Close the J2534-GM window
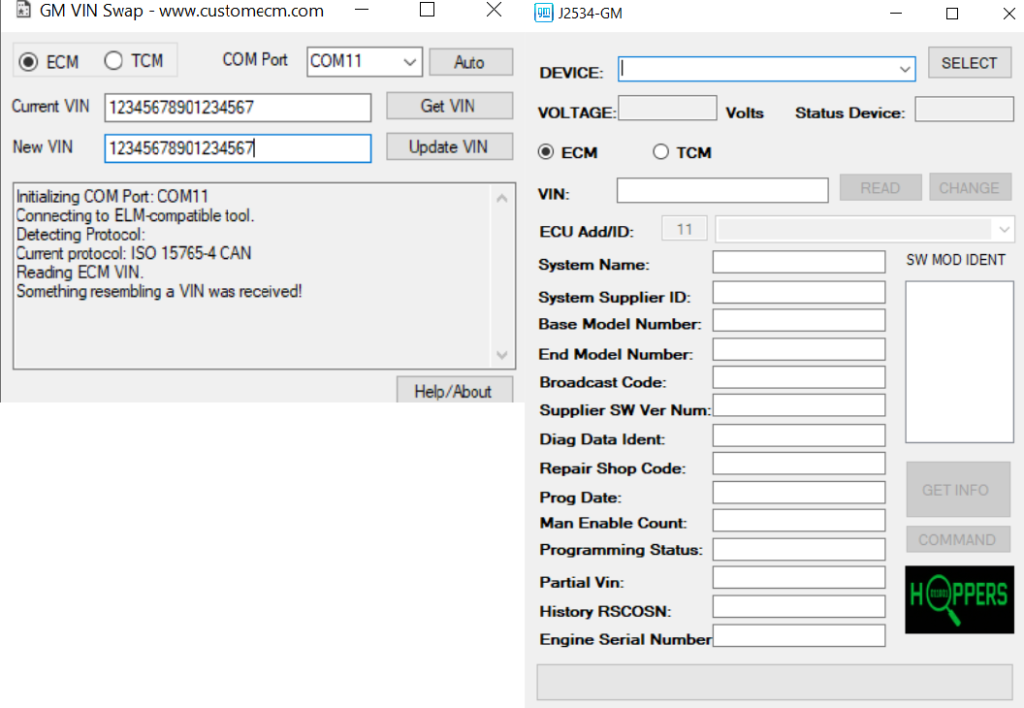1024x708 pixels. pos(1009,14)
